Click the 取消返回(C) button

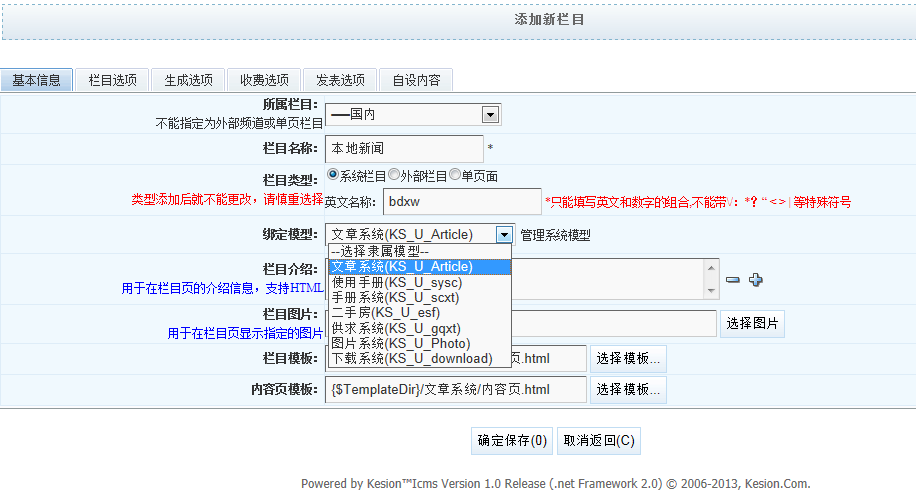597,440
